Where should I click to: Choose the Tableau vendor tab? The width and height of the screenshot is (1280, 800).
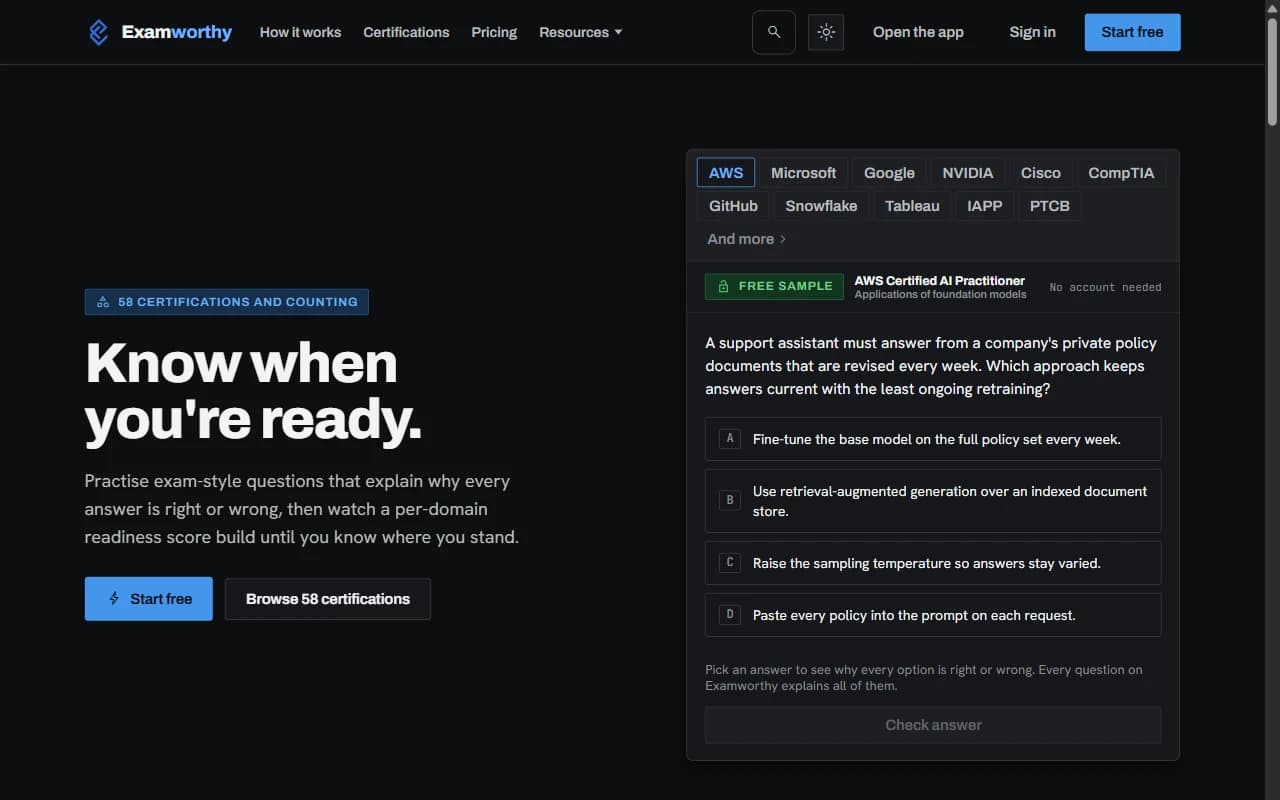pyautogui.click(x=912, y=205)
